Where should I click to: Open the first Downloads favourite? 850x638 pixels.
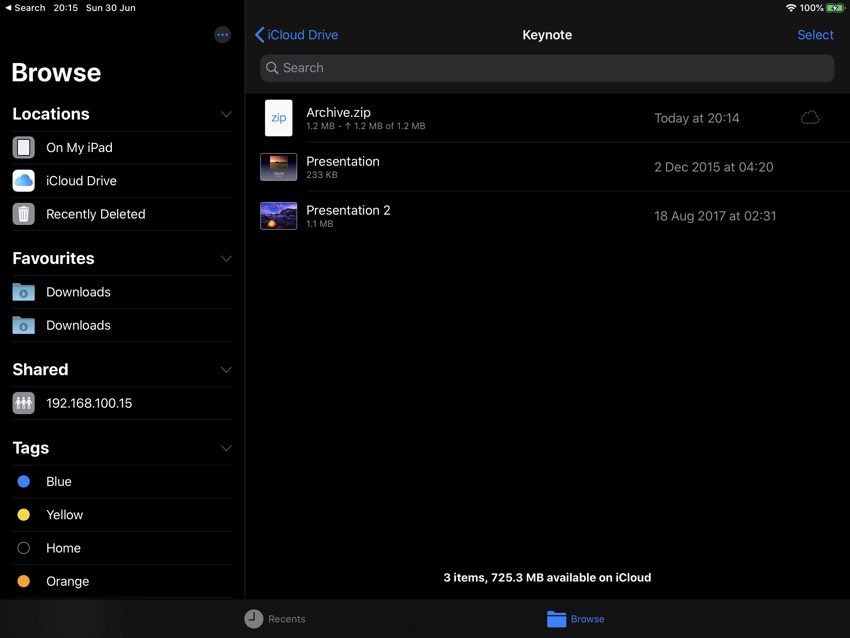122,292
